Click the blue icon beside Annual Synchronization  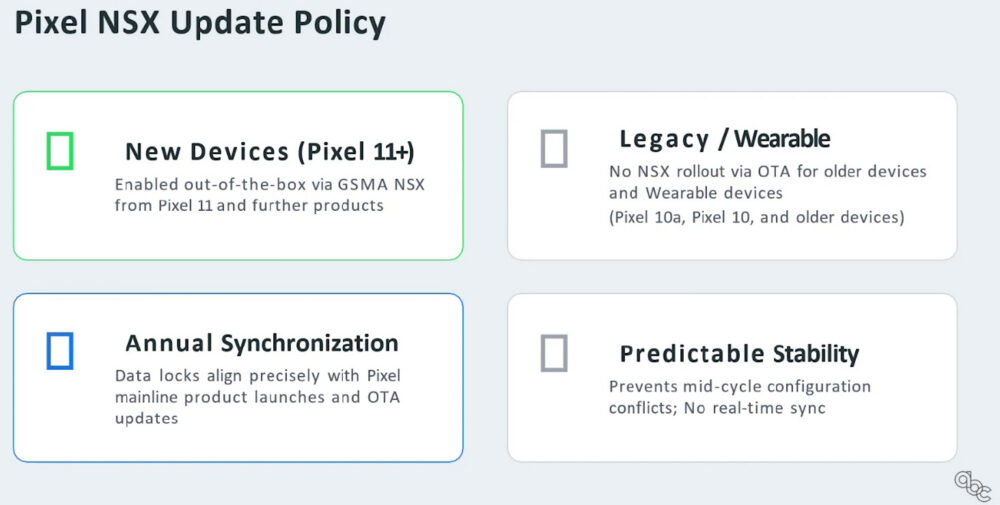click(x=60, y=351)
